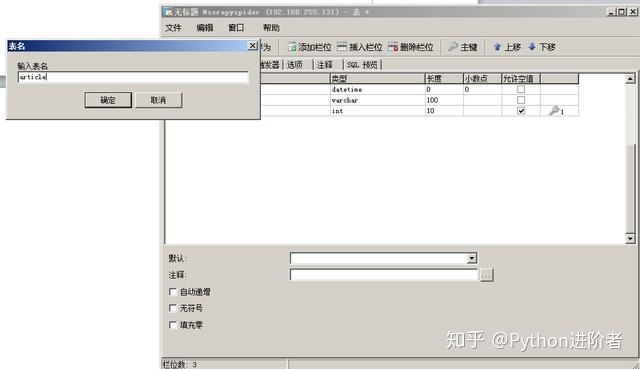Open the 文件 menu
The width and height of the screenshot is (640, 369).
173,27
